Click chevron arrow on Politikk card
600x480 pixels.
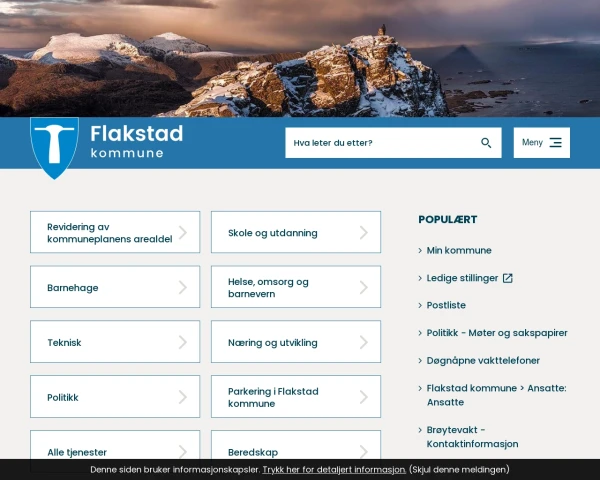coord(183,397)
